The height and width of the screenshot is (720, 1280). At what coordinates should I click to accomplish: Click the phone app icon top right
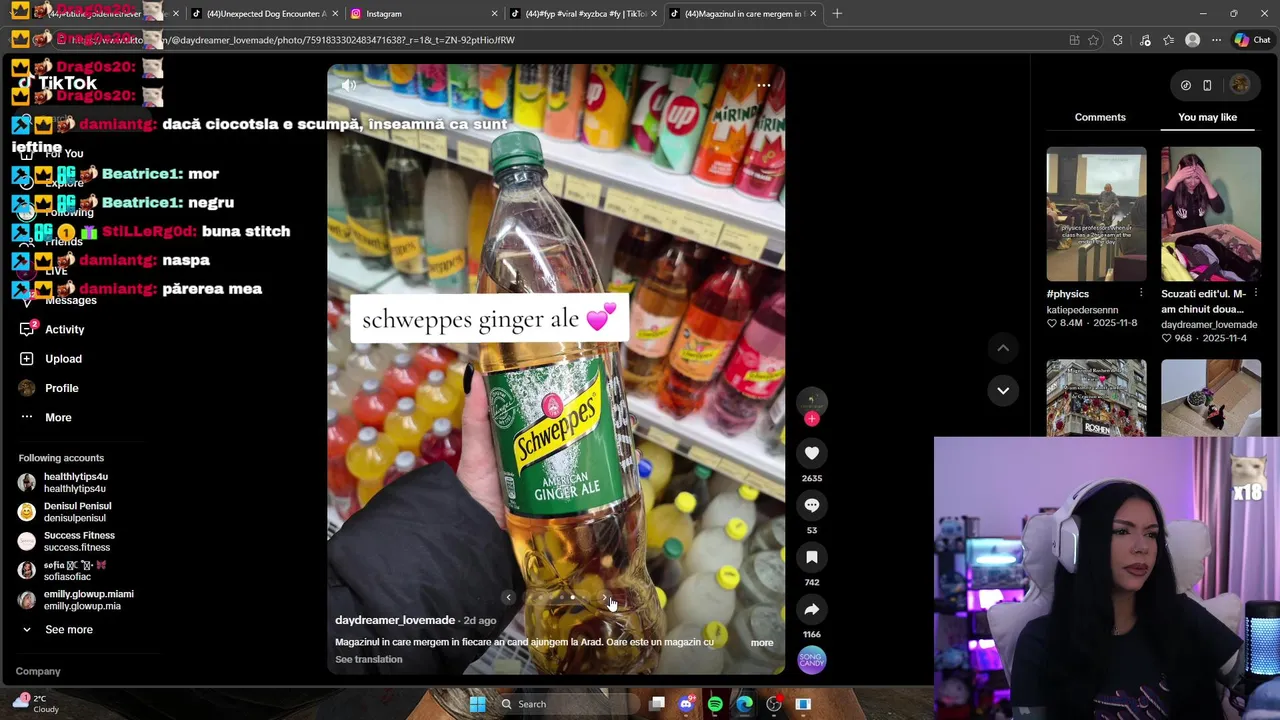pyautogui.click(x=1207, y=85)
